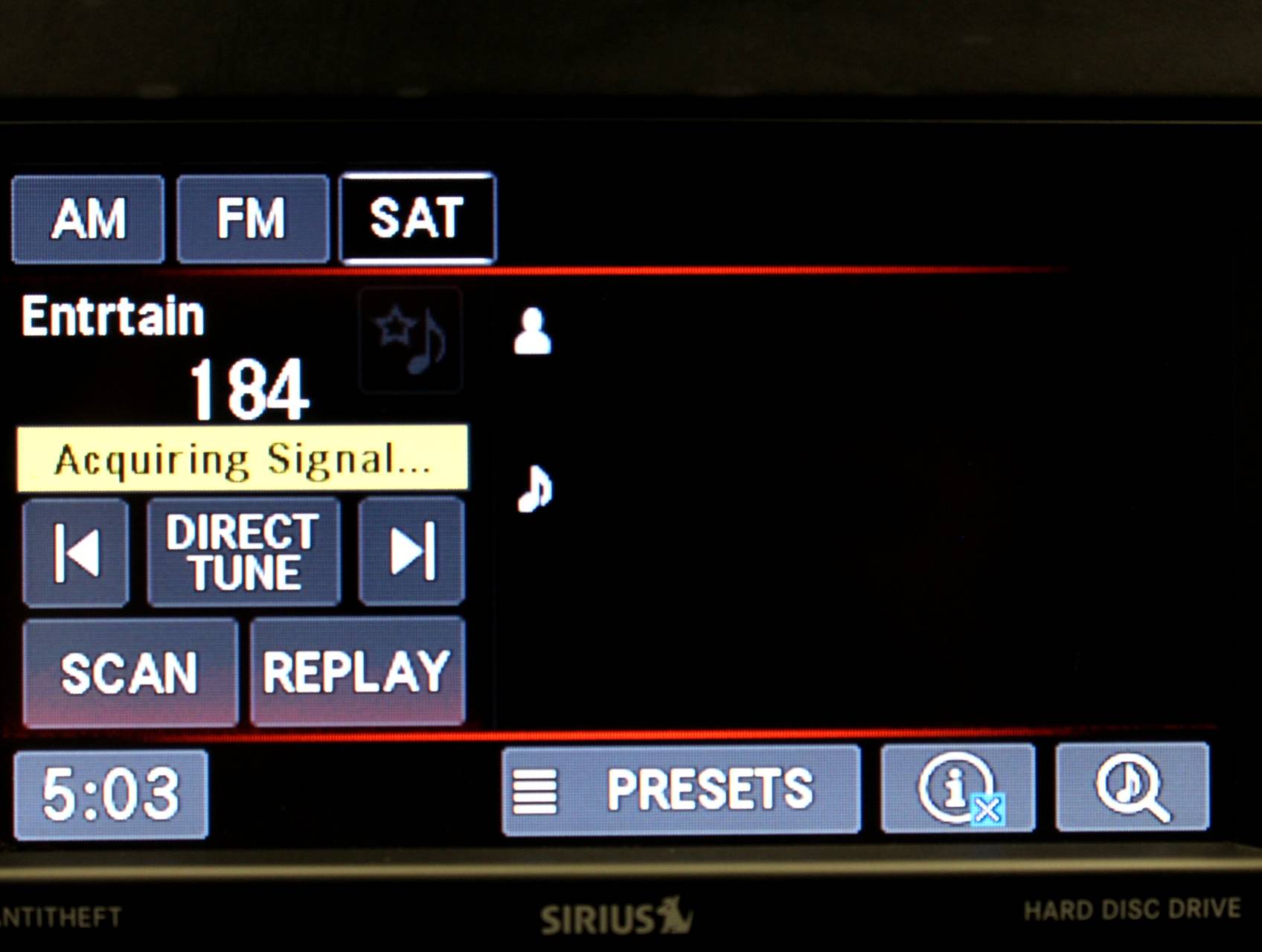Image resolution: width=1262 pixels, height=952 pixels.
Task: Start channel SCAN
Action: point(131,672)
